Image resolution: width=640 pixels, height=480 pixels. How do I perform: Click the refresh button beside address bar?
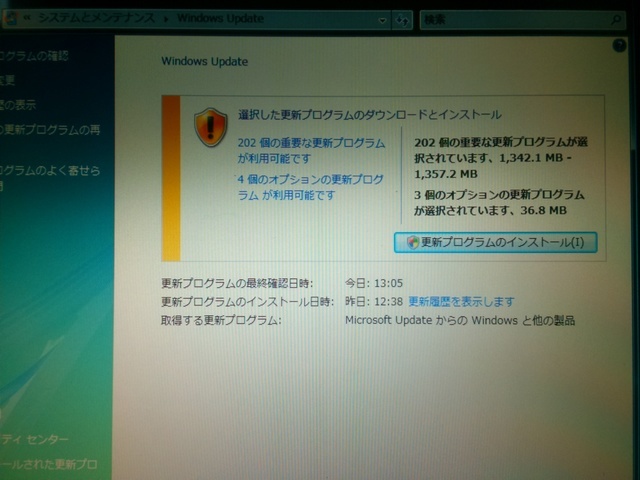pyautogui.click(x=402, y=20)
